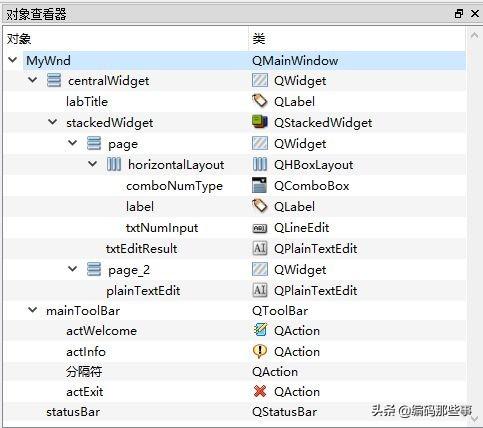Click the layout icon beside page_2
The image size is (483, 428).
pos(94,269)
